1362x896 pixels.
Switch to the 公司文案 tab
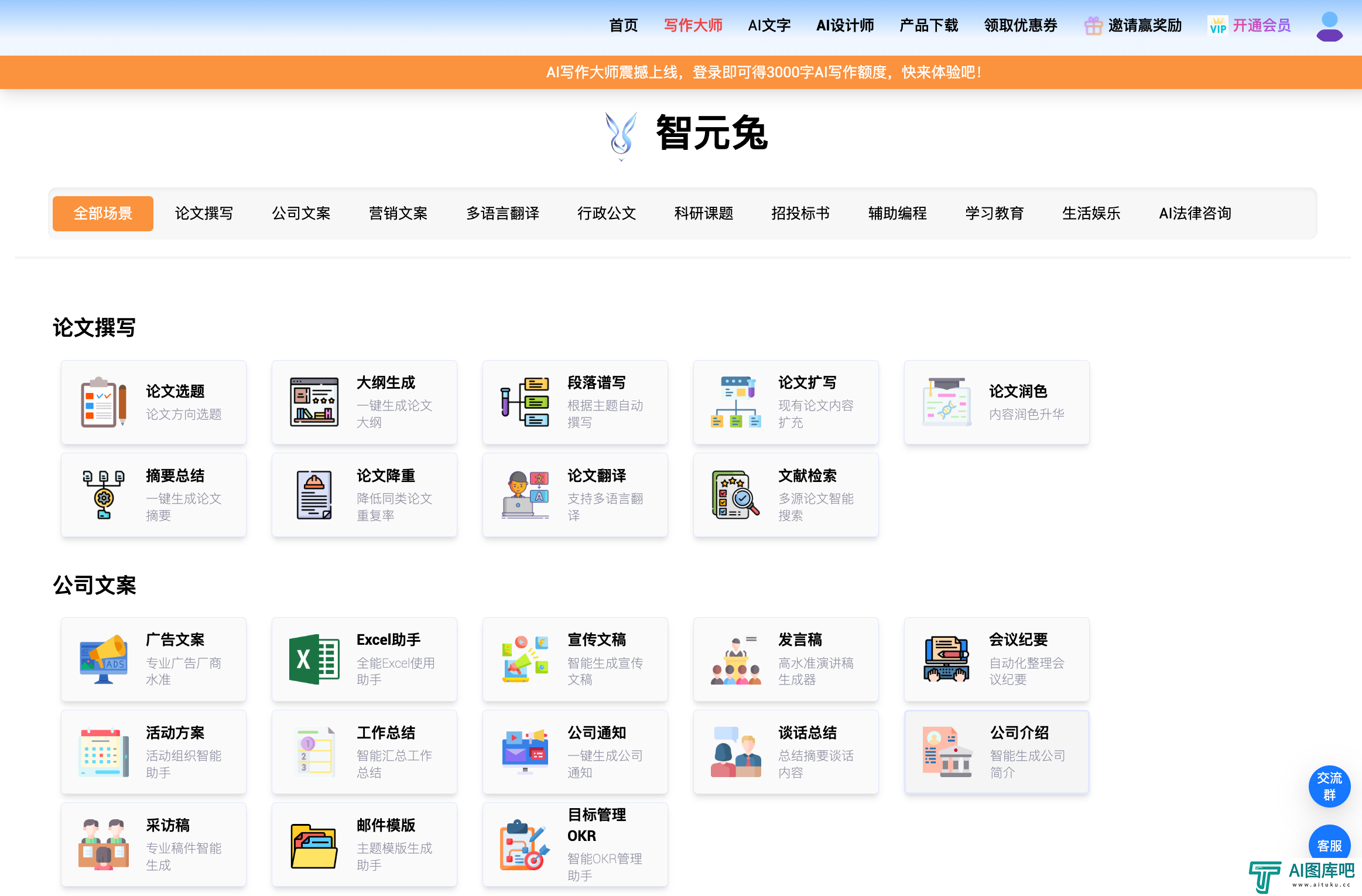301,213
